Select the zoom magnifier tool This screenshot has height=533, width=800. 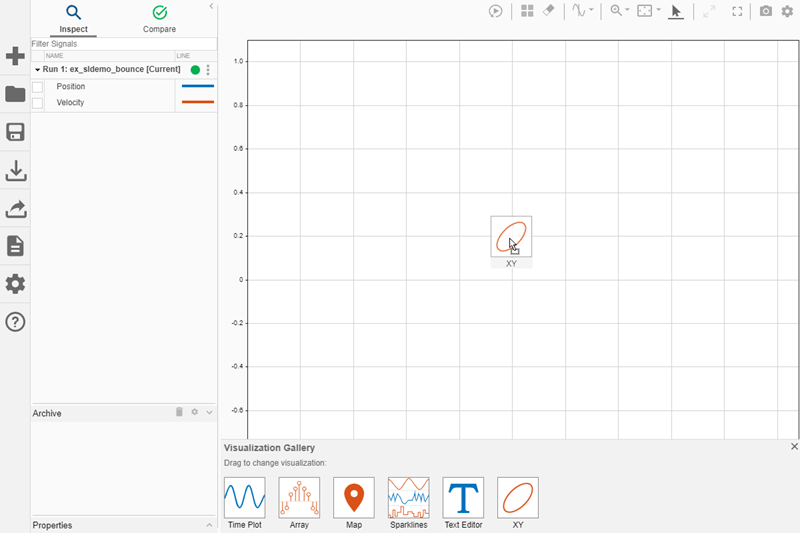click(x=616, y=11)
